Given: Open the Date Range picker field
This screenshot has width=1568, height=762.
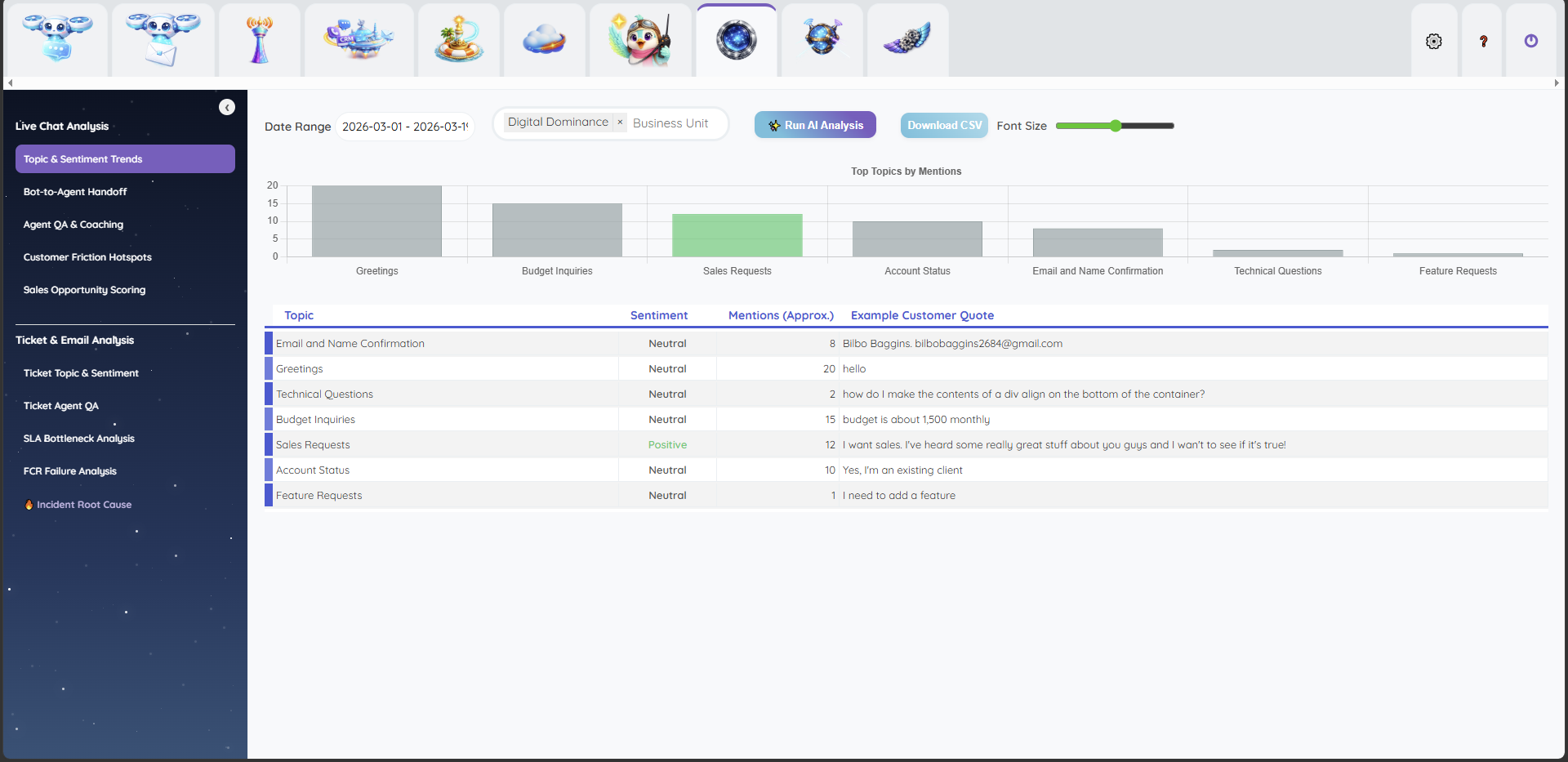Looking at the screenshot, I should (x=405, y=126).
